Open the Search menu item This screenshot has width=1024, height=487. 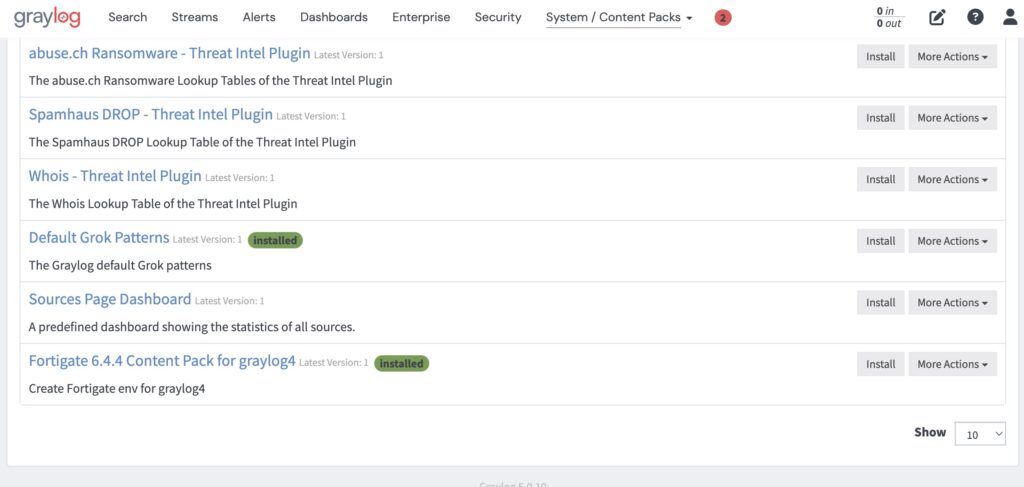pyautogui.click(x=127, y=18)
